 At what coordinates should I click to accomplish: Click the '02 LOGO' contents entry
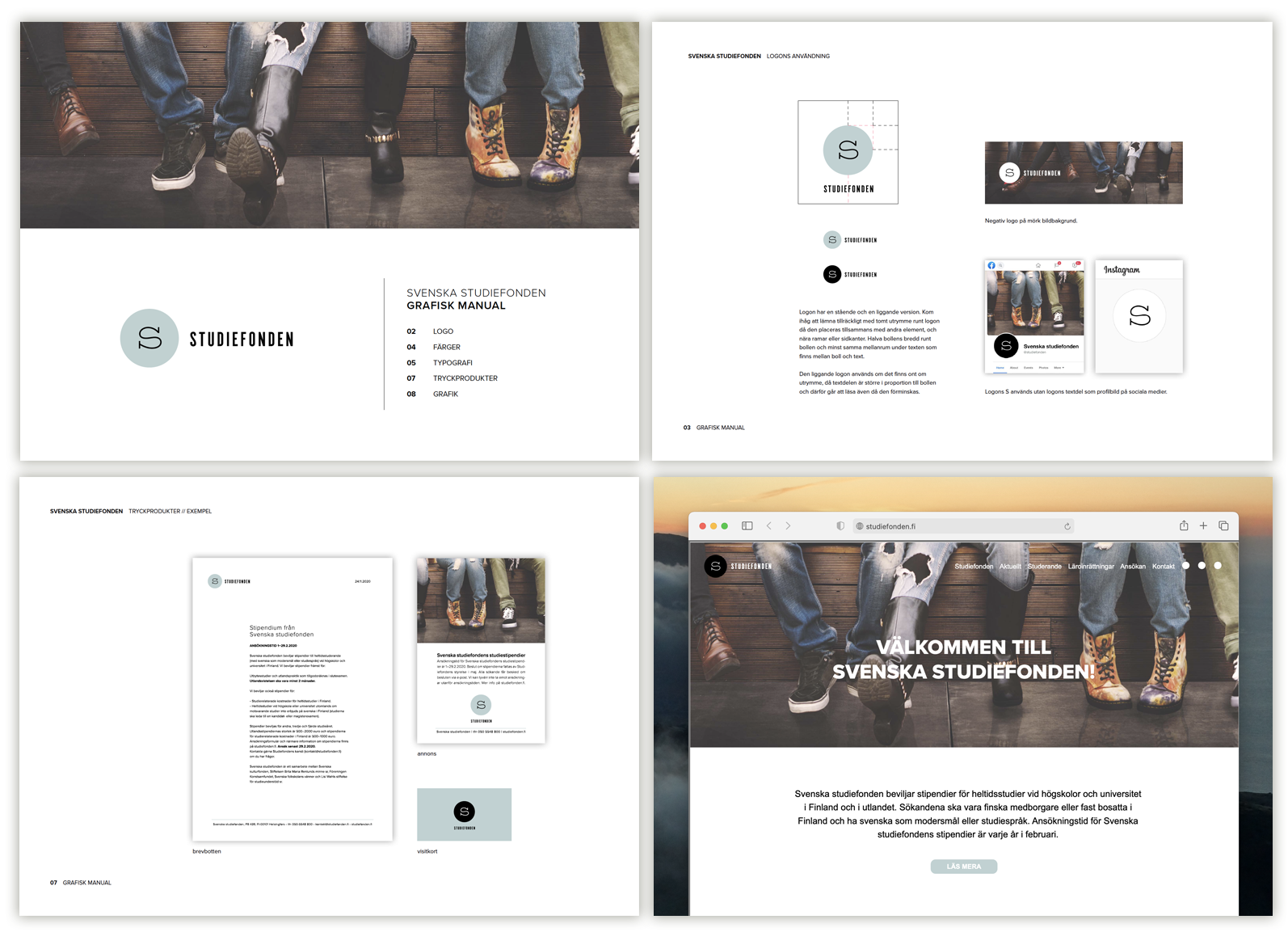[430, 331]
